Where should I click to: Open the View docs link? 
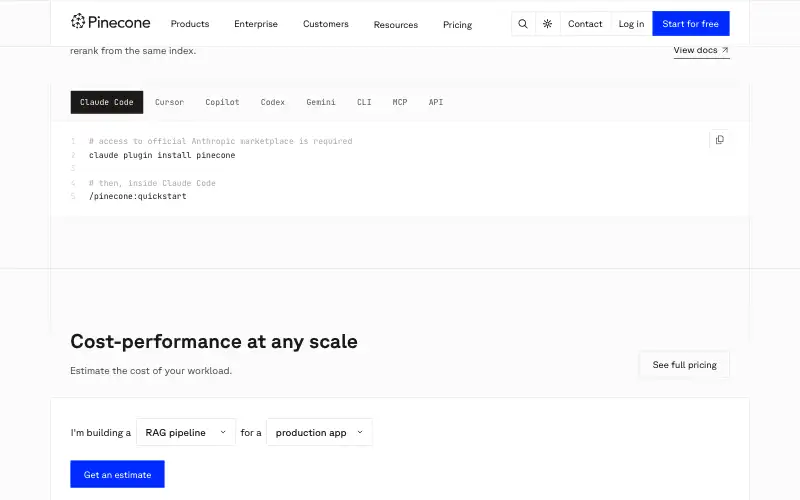(701, 50)
